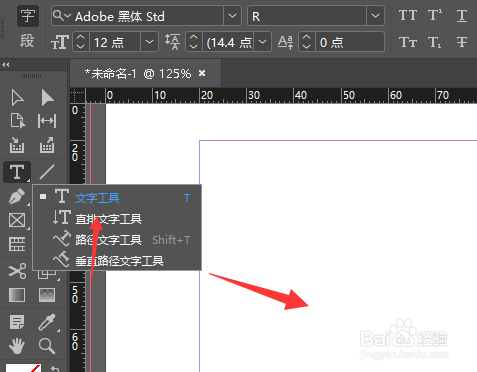The width and height of the screenshot is (477, 372).
Task: Select the Selection tool (hollow arrow)
Action: coord(17,98)
